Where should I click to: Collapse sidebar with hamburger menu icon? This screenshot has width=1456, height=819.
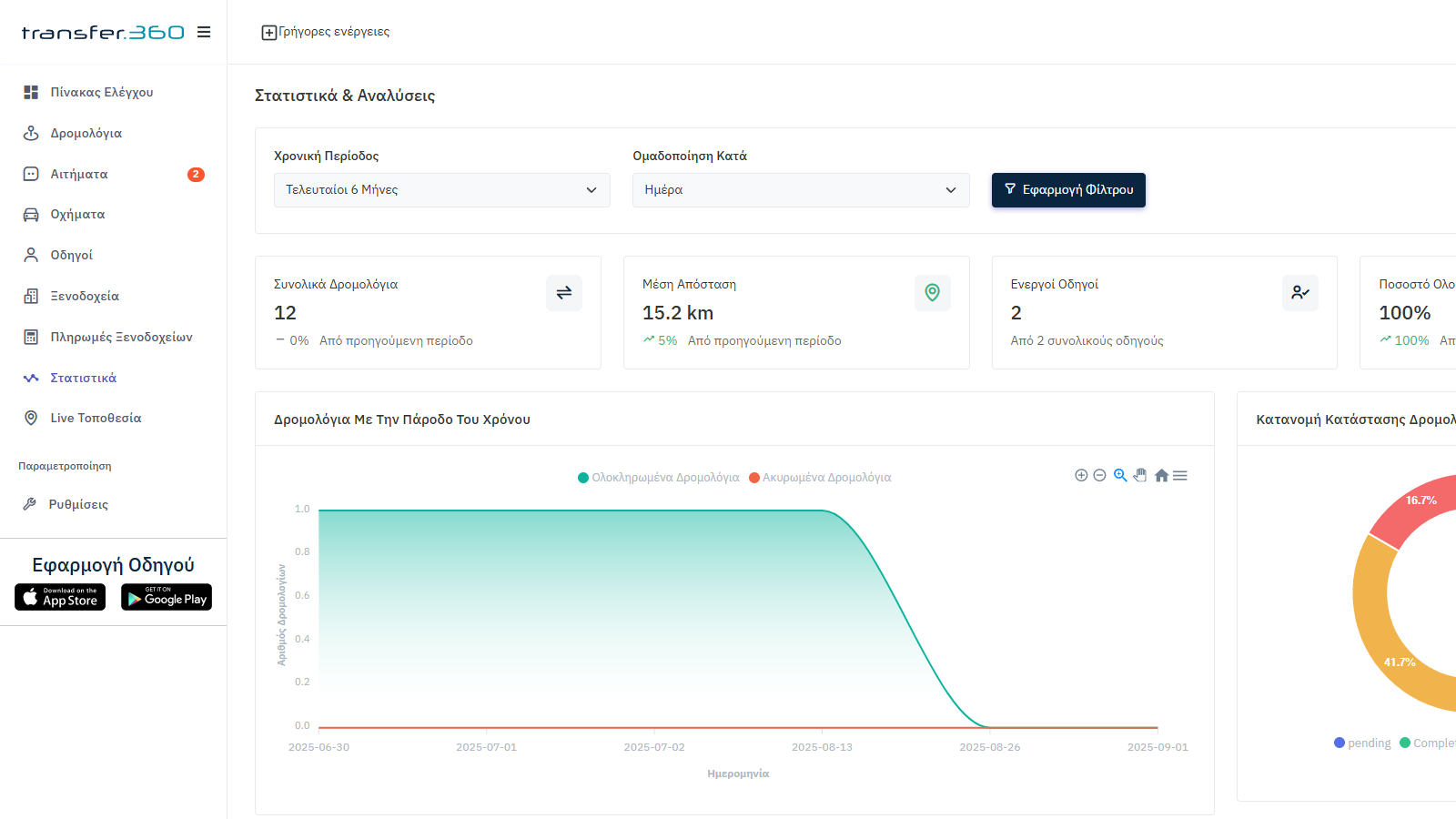[204, 32]
